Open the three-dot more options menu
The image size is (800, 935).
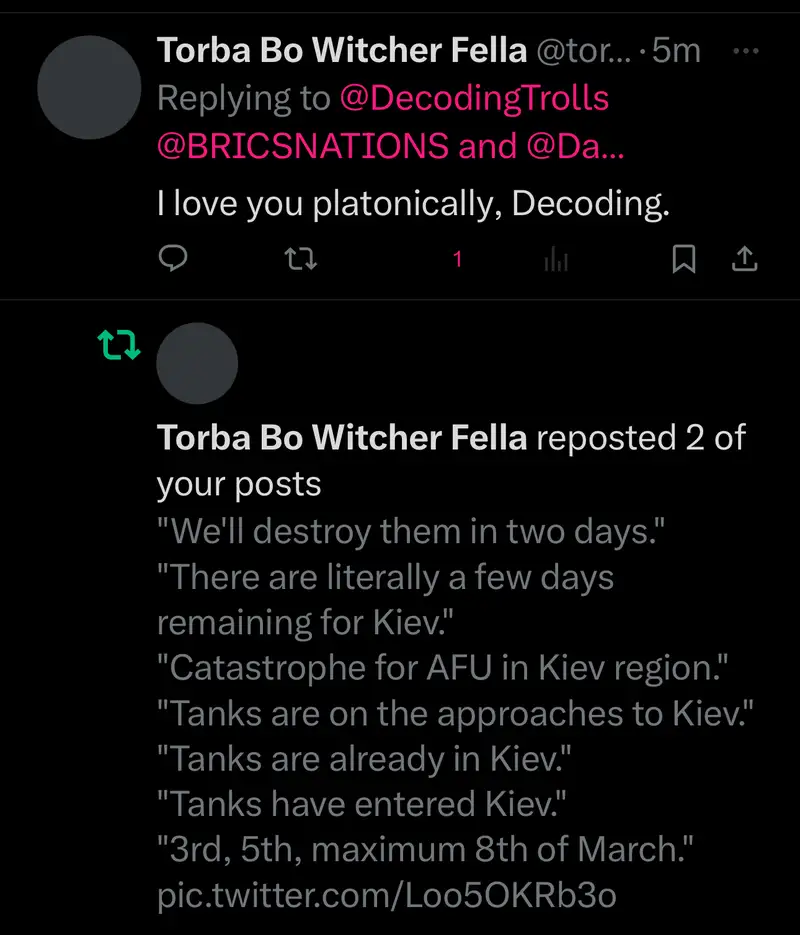point(746,51)
